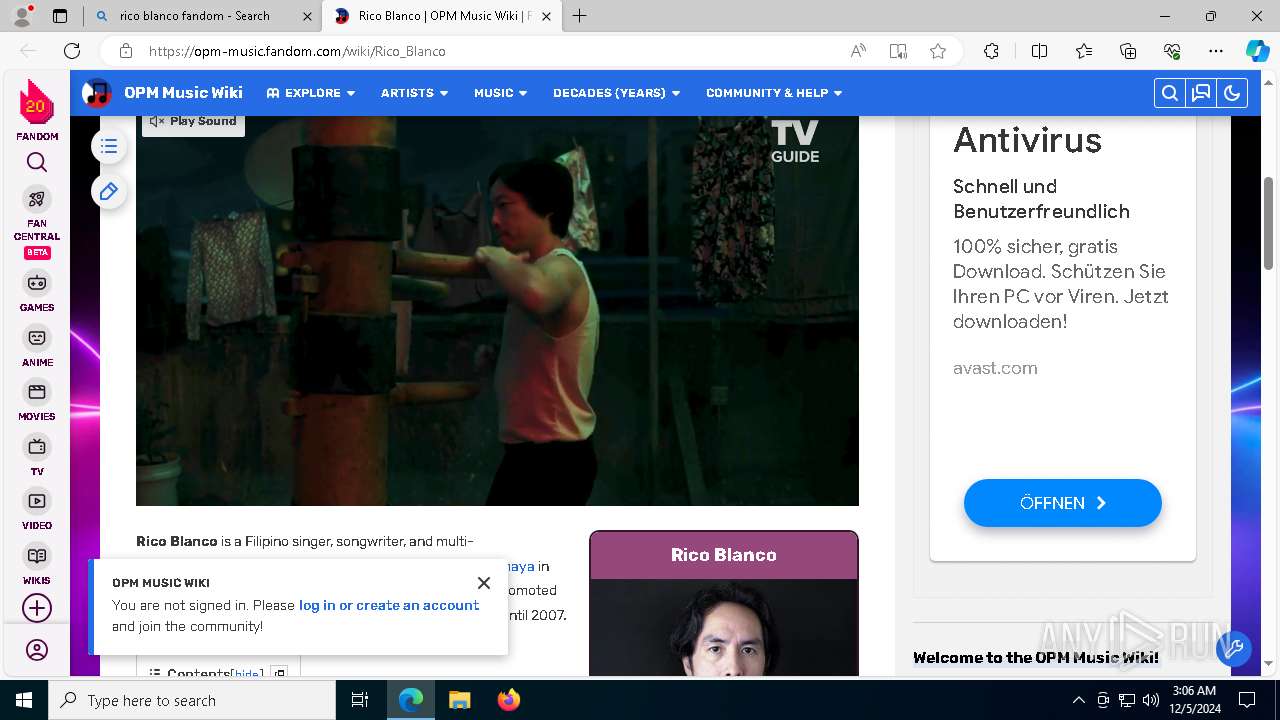Expand the Decades (Years) menu
The height and width of the screenshot is (720, 1280).
(x=617, y=93)
